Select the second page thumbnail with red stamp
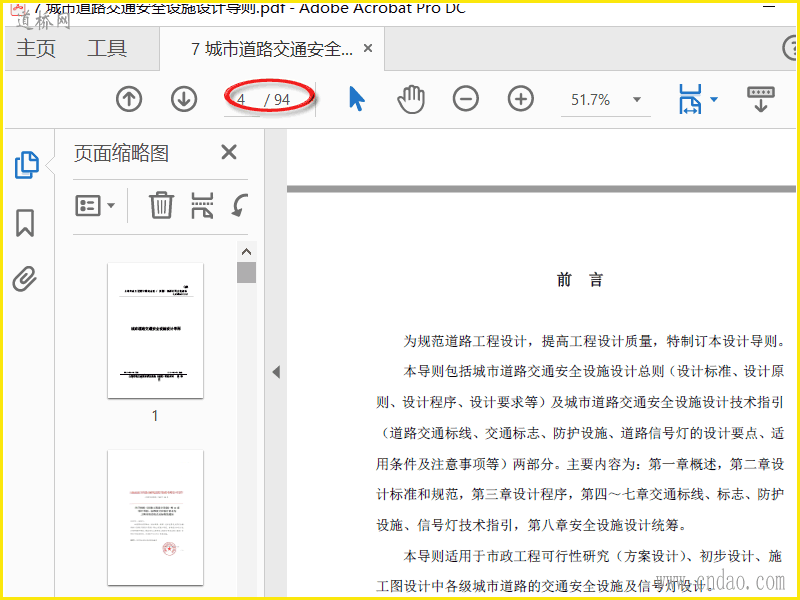This screenshot has width=800, height=600. [x=156, y=517]
